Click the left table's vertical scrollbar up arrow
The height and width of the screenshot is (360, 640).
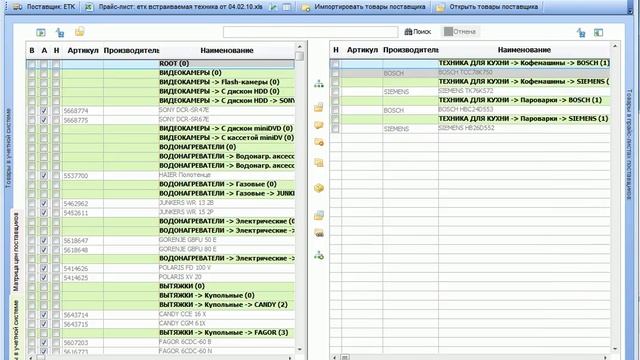pos(300,46)
